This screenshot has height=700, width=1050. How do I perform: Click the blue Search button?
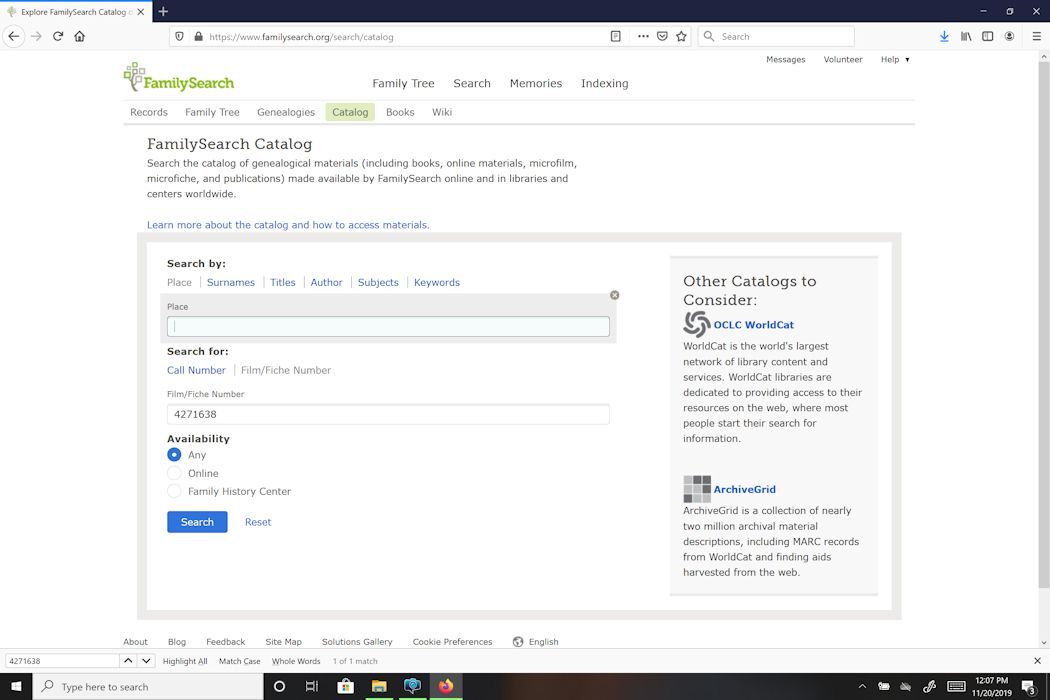(x=197, y=522)
